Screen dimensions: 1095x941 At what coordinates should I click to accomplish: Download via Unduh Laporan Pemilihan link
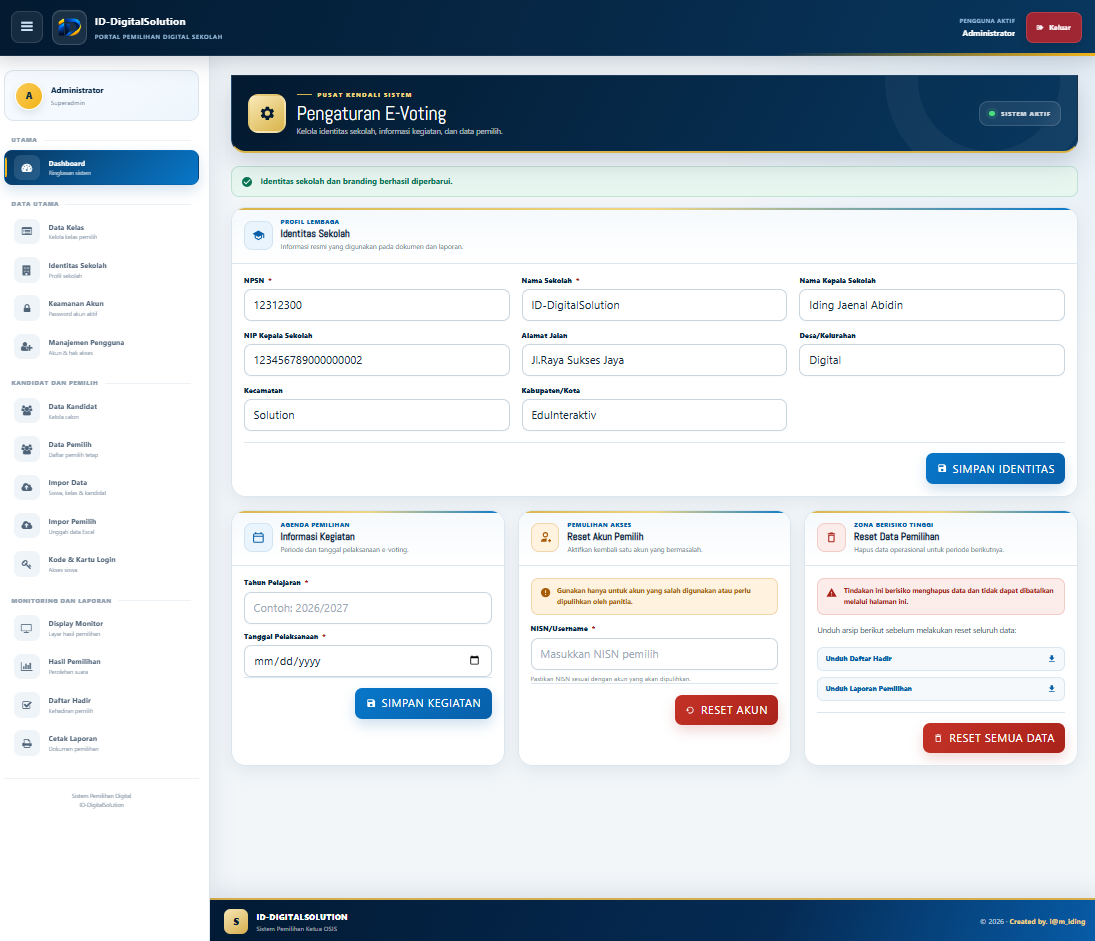(941, 689)
